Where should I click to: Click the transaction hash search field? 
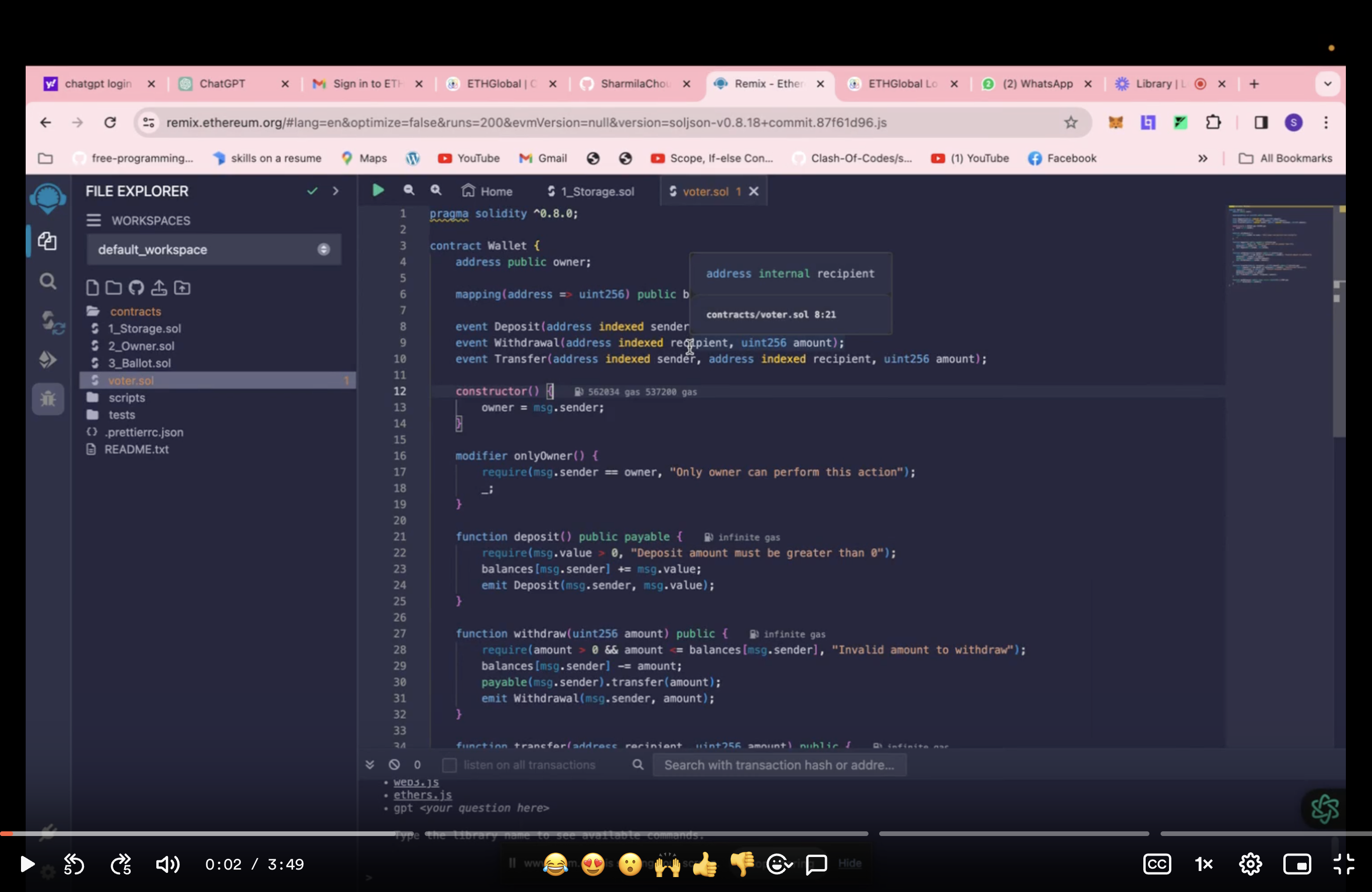[x=779, y=765]
